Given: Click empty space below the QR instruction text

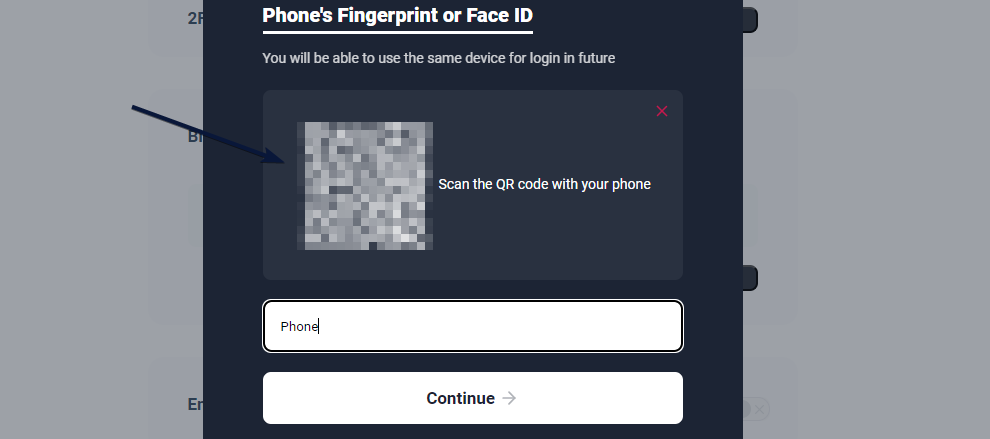Looking at the screenshot, I should point(545,240).
